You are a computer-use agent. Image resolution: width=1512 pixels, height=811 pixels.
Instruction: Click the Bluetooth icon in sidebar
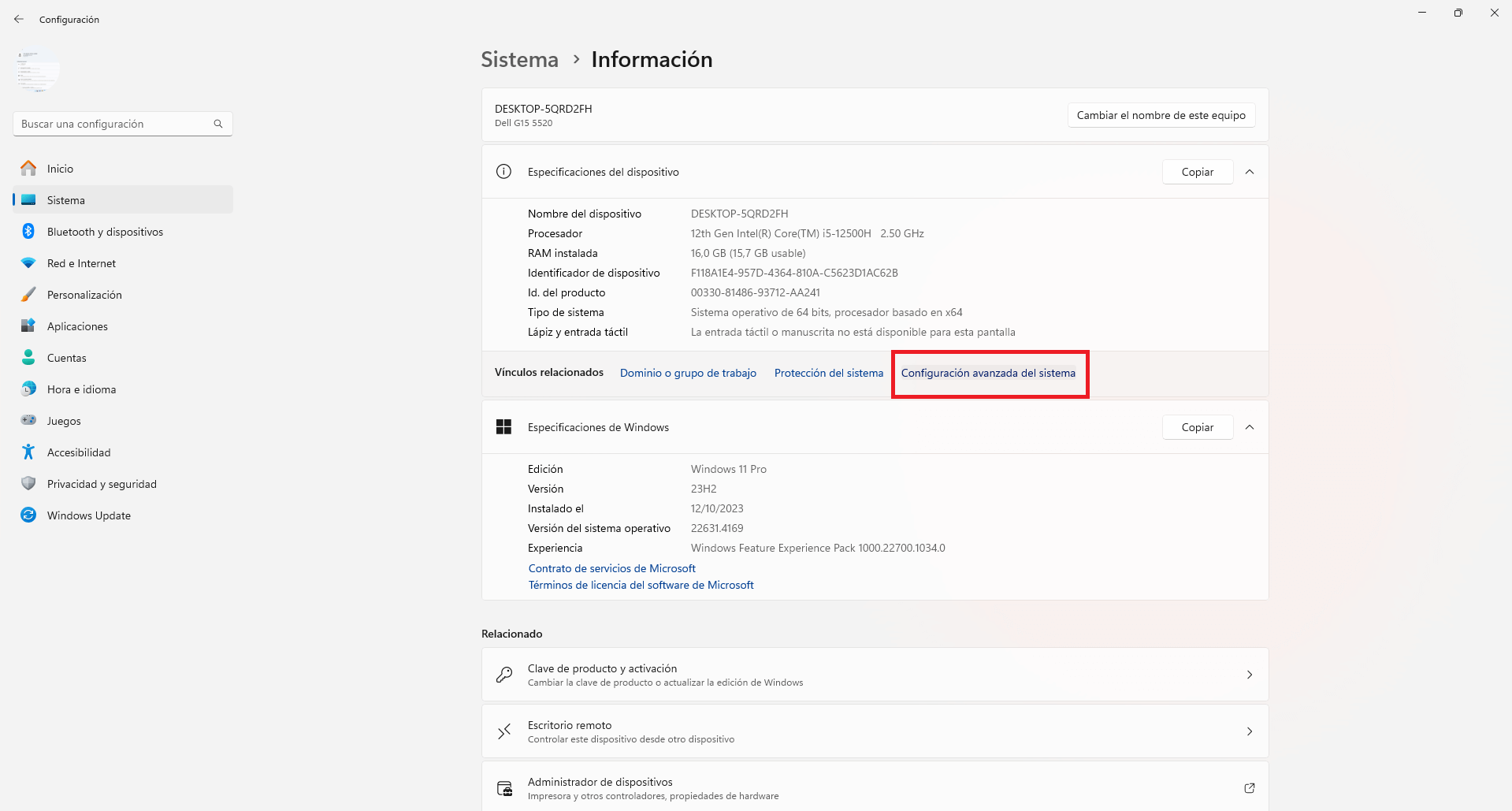click(28, 231)
